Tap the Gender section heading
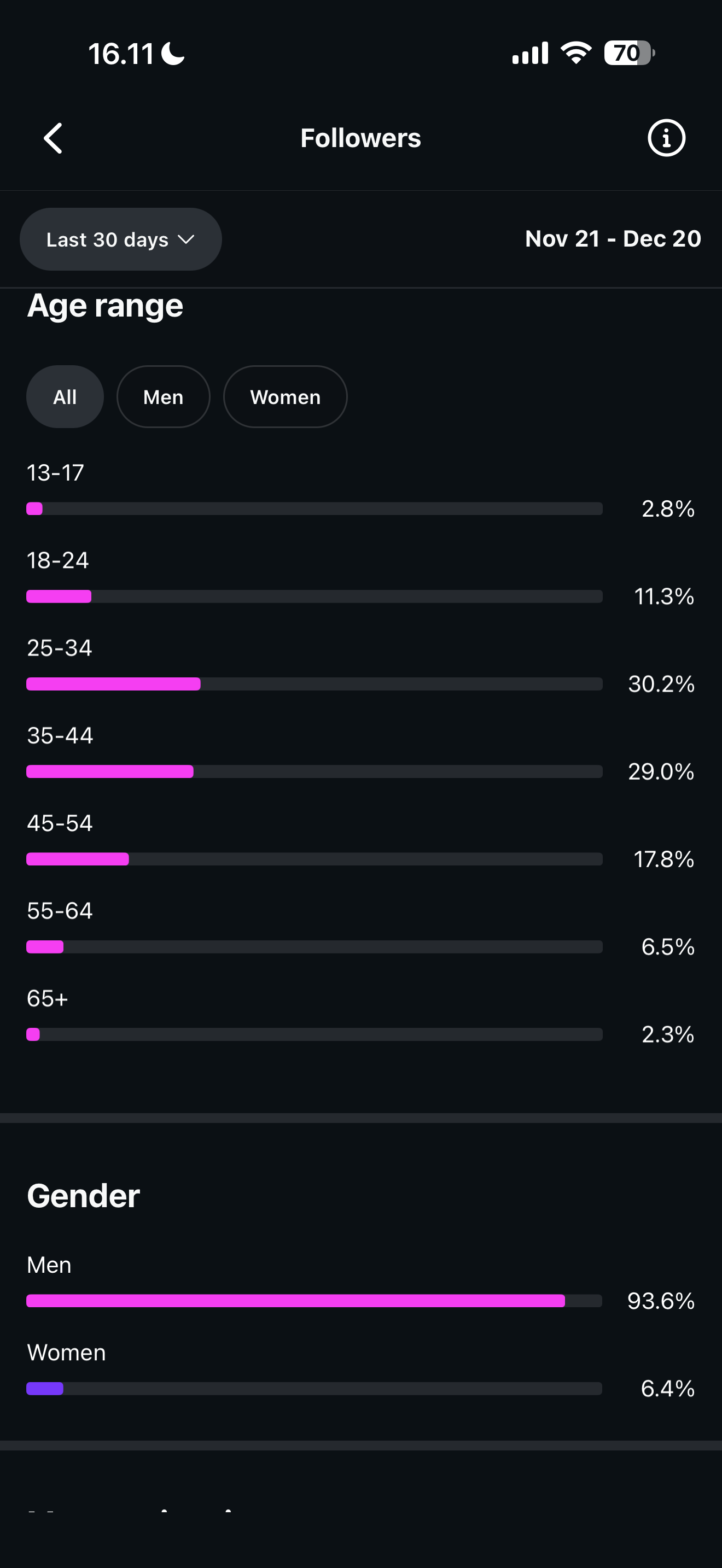This screenshot has height=1568, width=722. coord(83,1196)
